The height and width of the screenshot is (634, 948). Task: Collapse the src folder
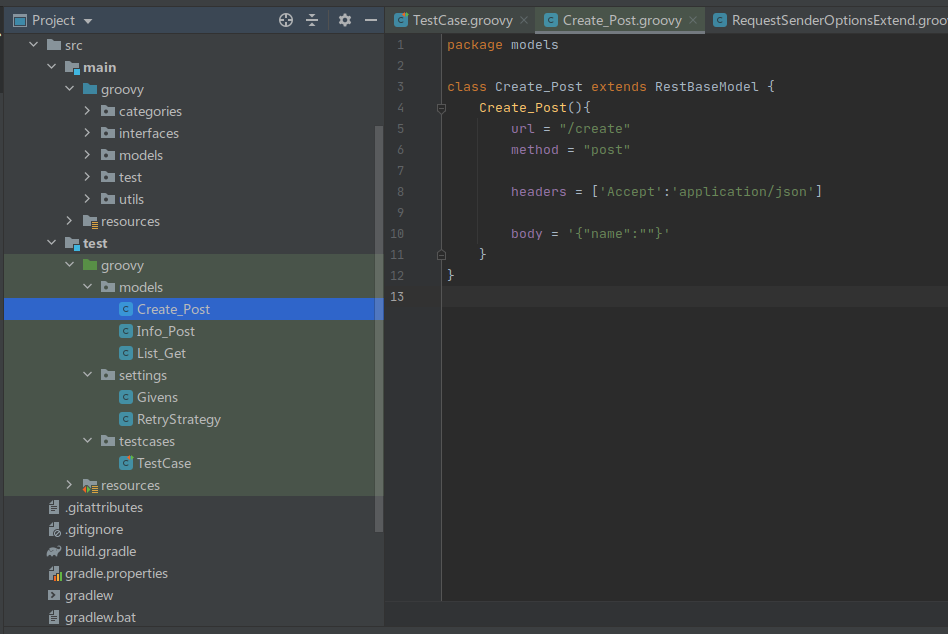pyautogui.click(x=34, y=45)
